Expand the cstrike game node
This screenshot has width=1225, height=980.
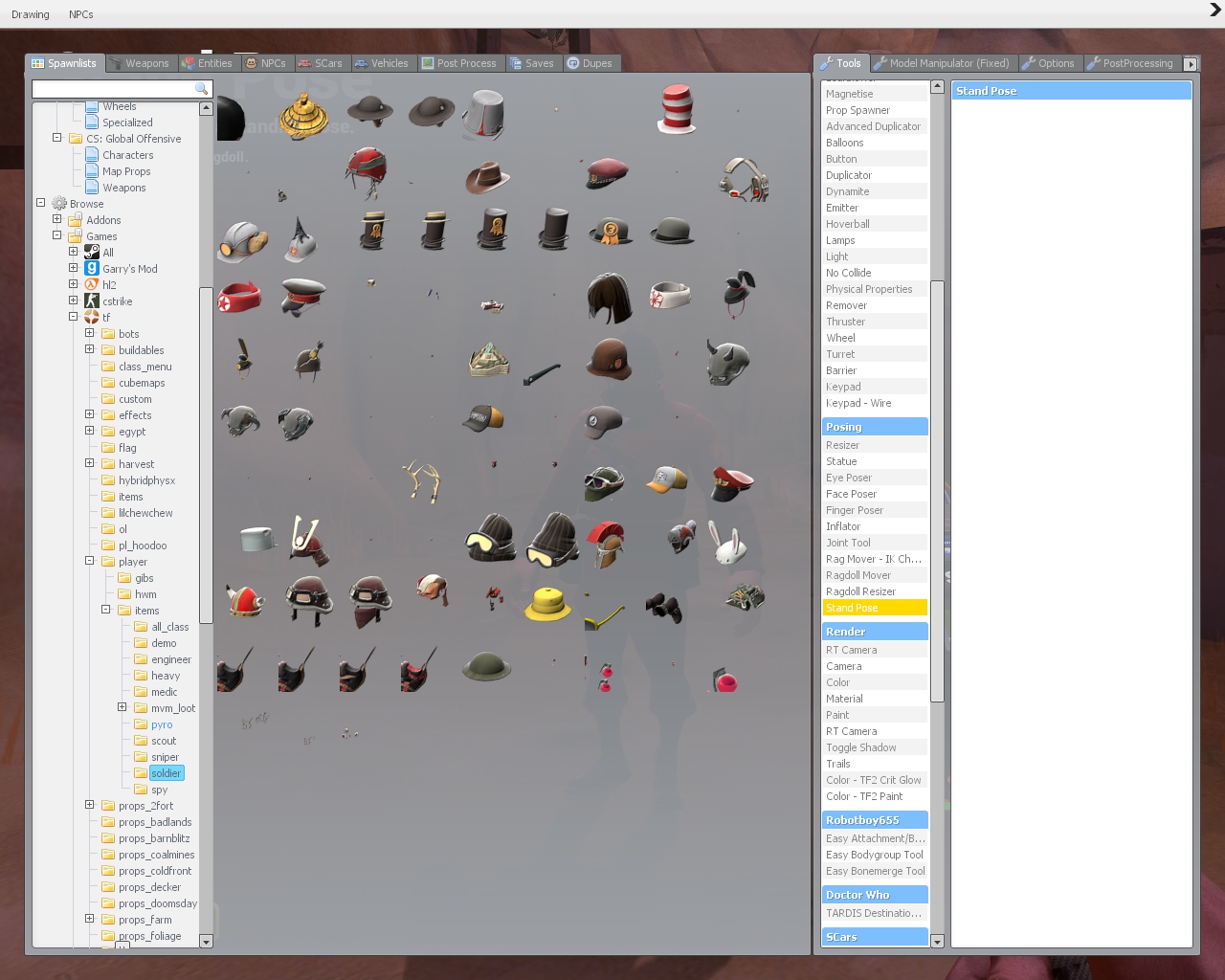pyautogui.click(x=74, y=301)
